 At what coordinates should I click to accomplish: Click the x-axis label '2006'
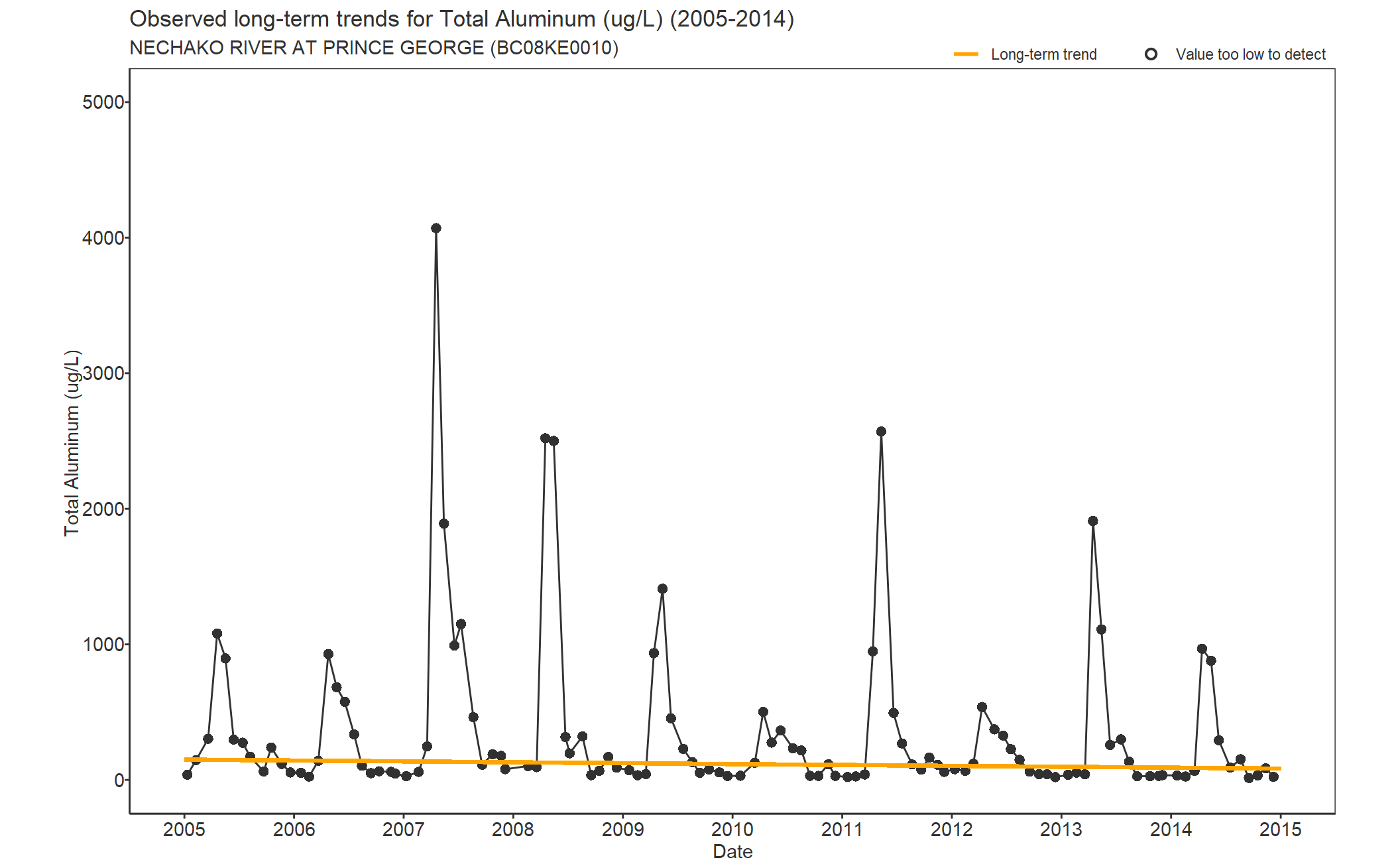[294, 830]
